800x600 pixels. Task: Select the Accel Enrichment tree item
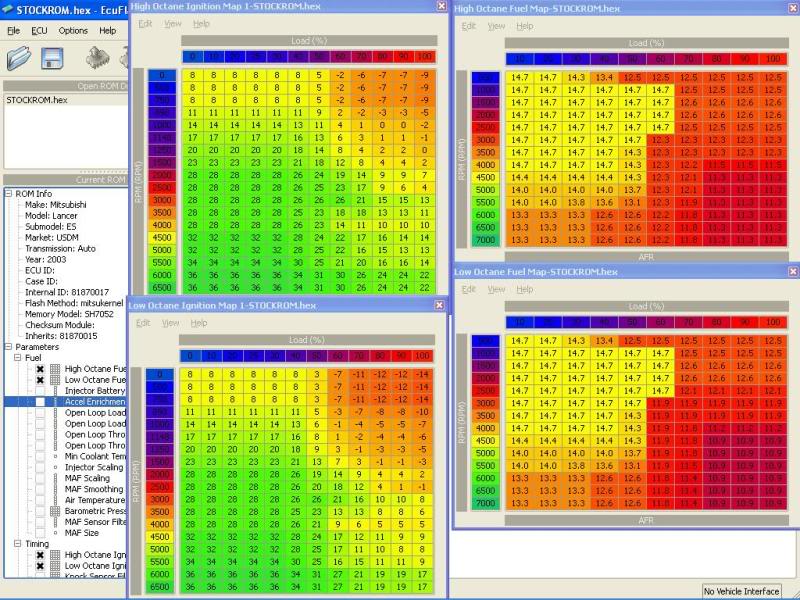[95, 402]
